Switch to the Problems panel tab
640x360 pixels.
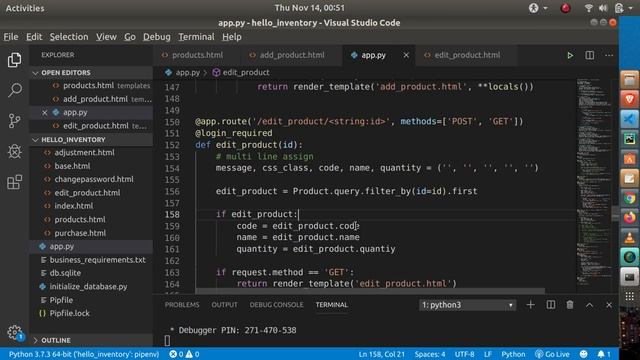pyautogui.click(x=182, y=305)
